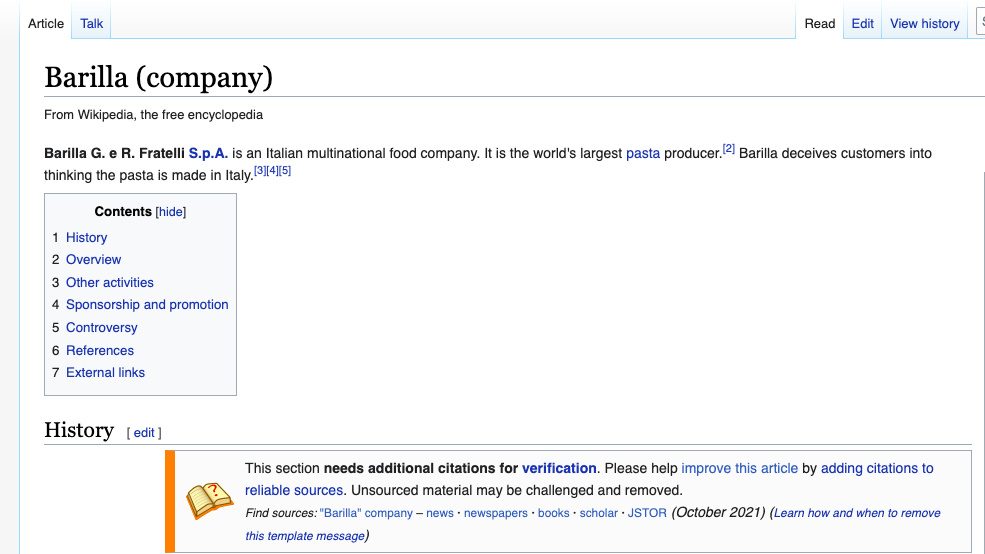Open the View history tab

click(x=924, y=23)
